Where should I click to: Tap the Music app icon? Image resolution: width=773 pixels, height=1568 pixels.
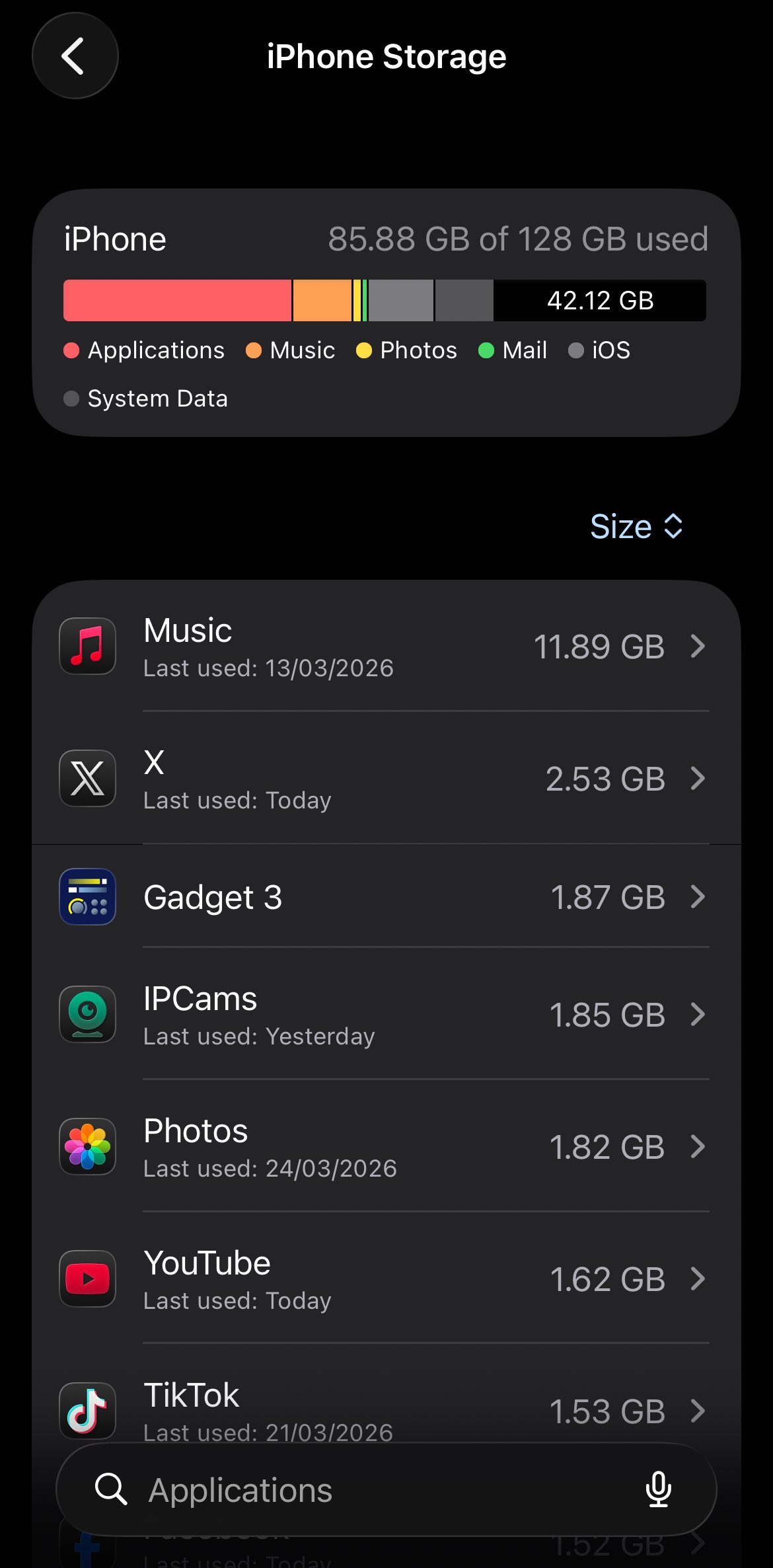[88, 646]
